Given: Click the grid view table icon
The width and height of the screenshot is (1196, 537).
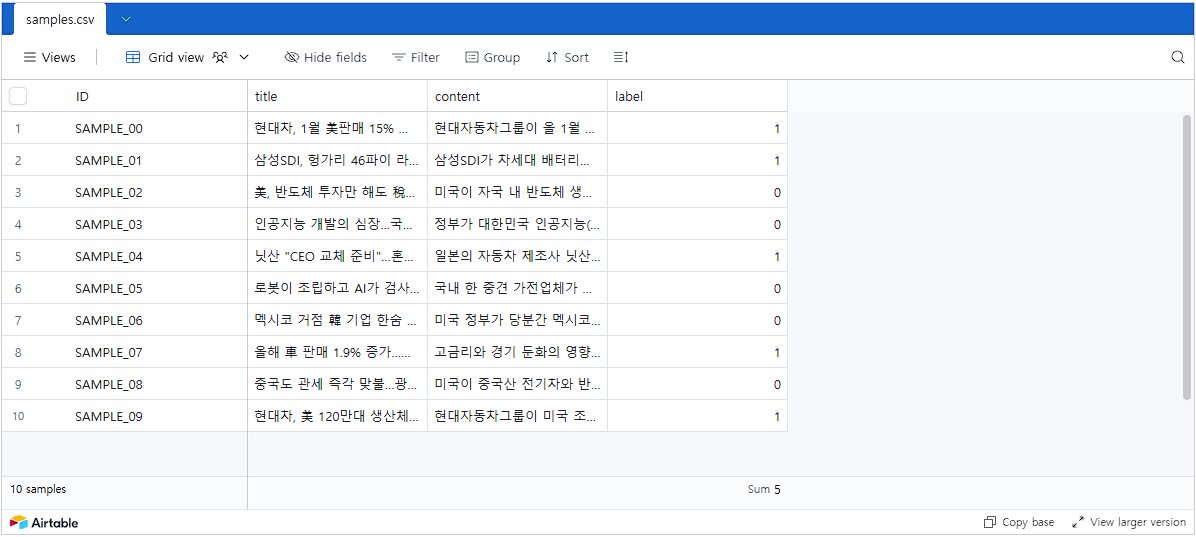Looking at the screenshot, I should 133,57.
